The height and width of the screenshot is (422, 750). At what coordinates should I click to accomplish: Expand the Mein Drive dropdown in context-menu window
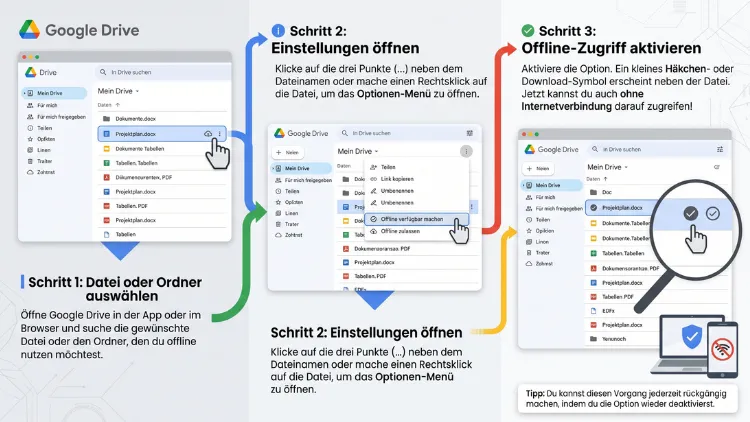pyautogui.click(x=358, y=151)
